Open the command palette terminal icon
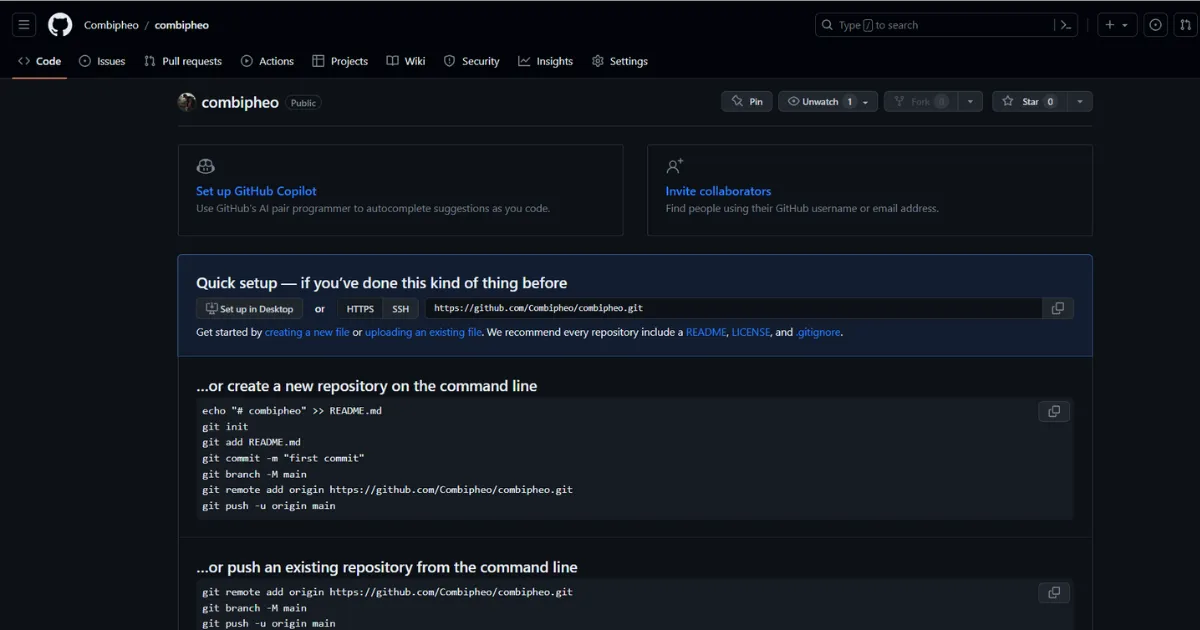The image size is (1200, 630). [x=1065, y=24]
